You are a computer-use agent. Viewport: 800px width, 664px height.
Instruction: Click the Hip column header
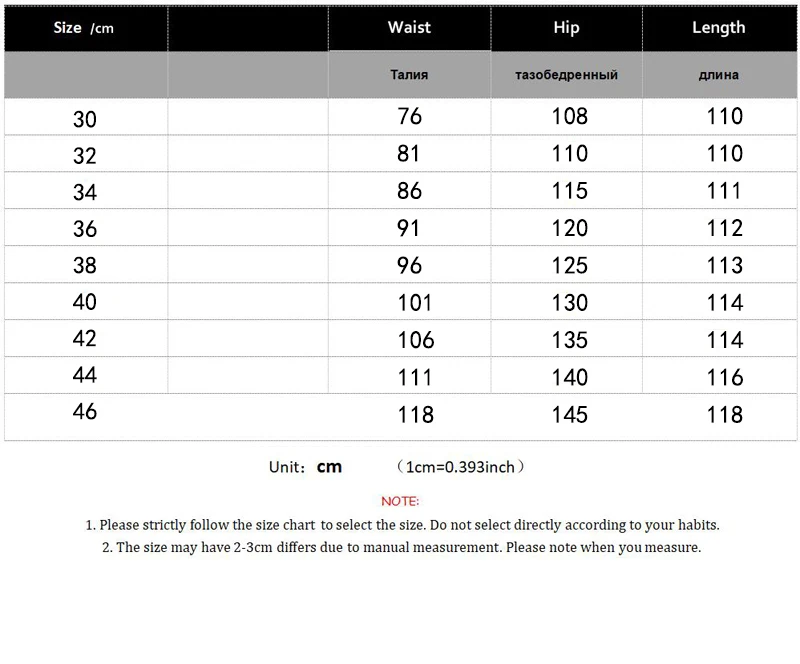tap(566, 28)
